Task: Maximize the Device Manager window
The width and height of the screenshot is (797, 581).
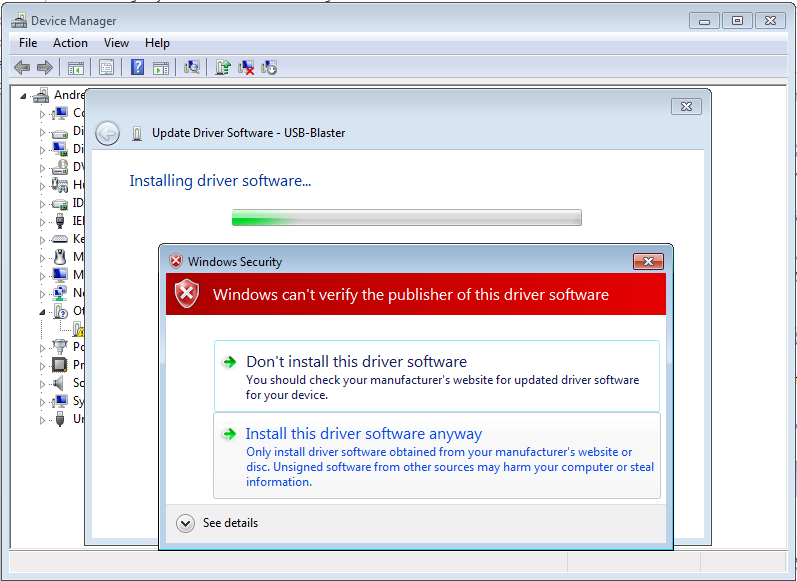Action: tap(737, 20)
